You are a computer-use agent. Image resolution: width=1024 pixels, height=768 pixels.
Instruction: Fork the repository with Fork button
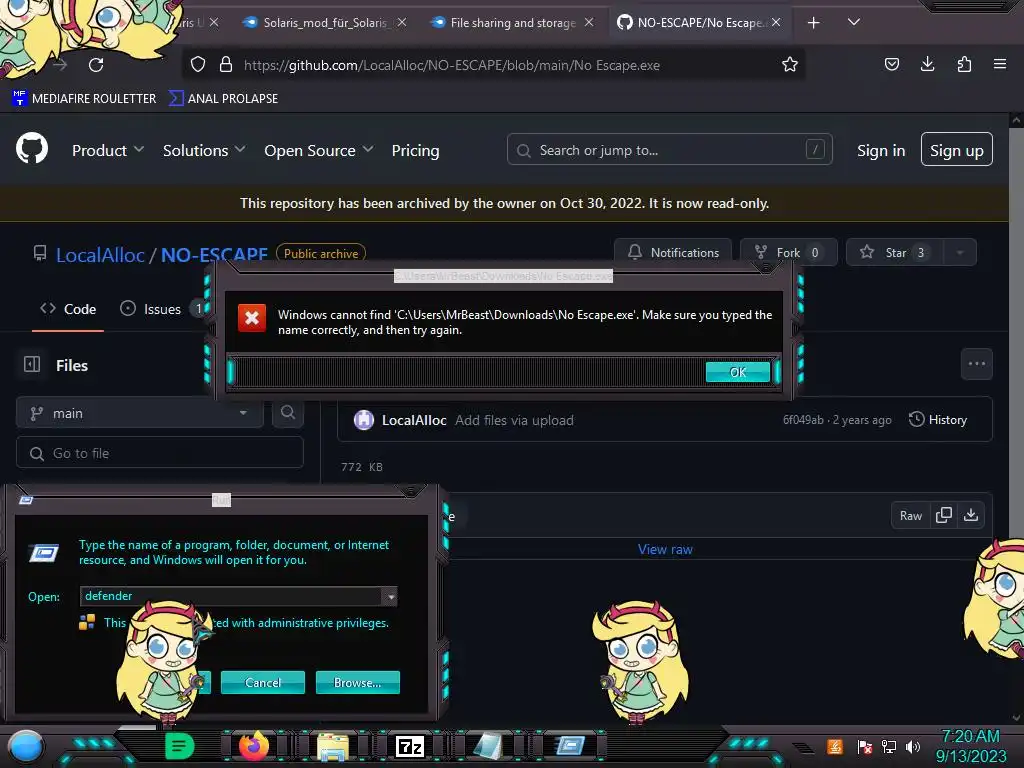point(788,252)
